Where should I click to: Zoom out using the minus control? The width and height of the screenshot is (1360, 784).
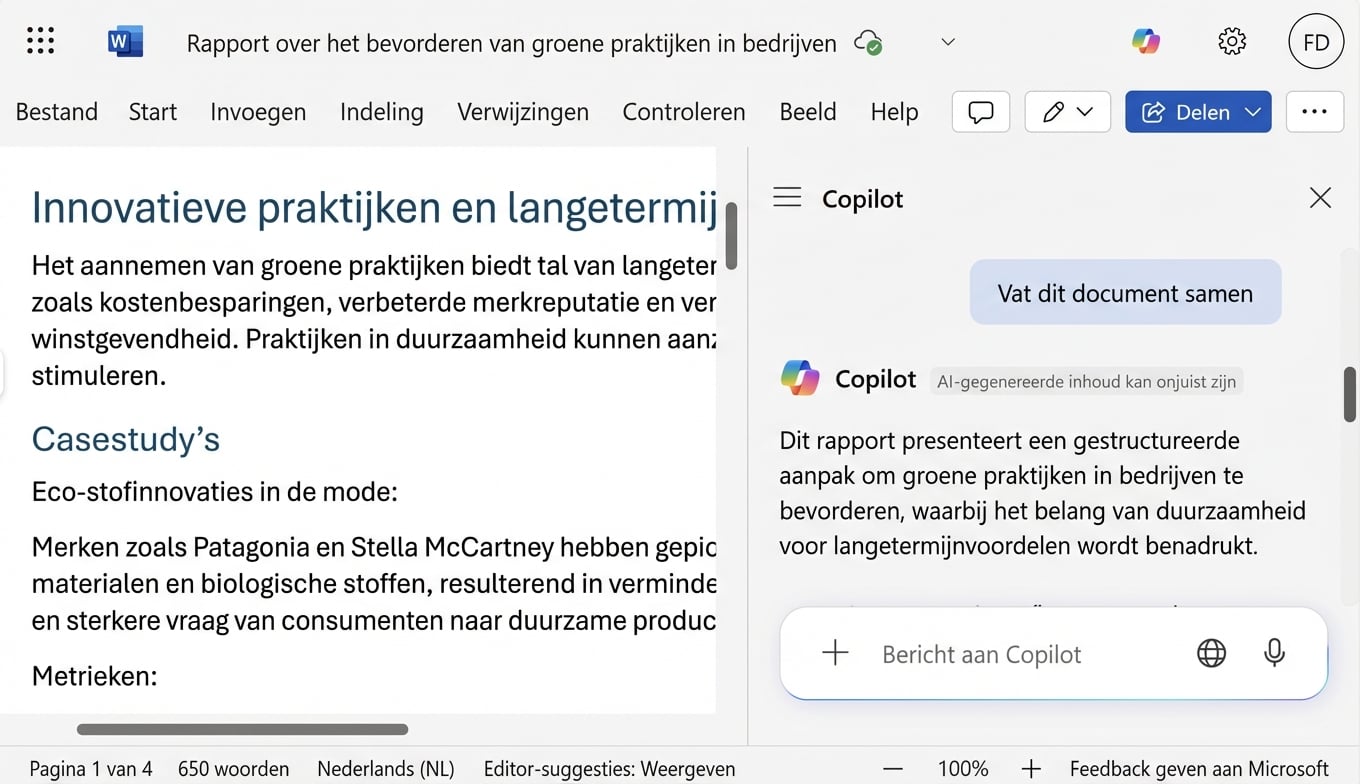point(893,768)
